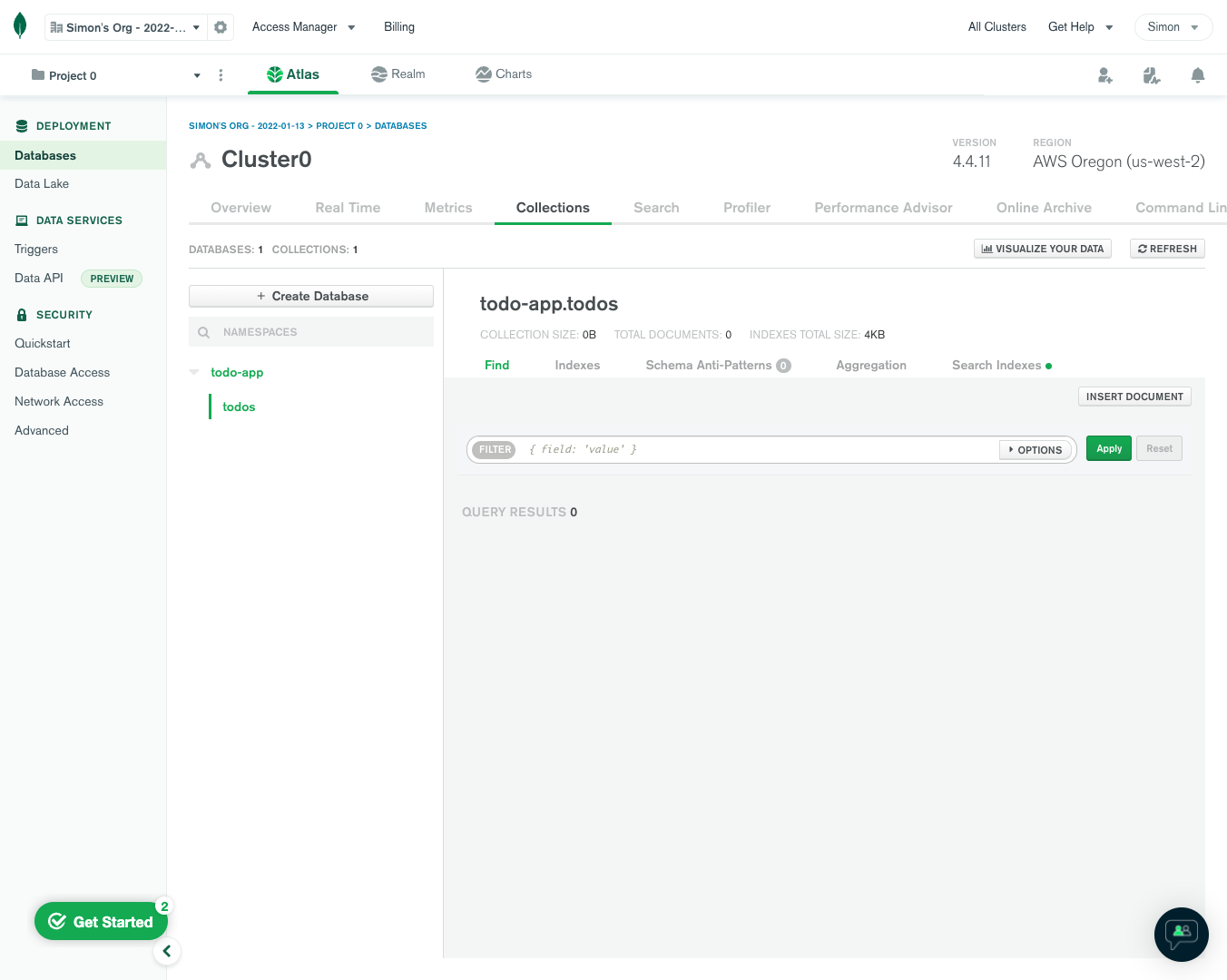Expand the query OPTIONS panel
Viewport: 1227px width, 980px height.
pyautogui.click(x=1036, y=450)
